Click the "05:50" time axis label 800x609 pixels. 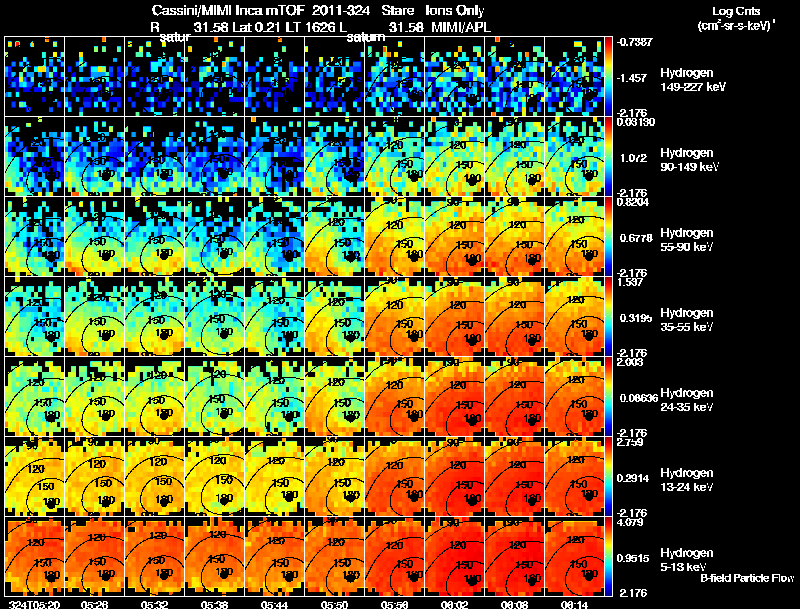[335, 604]
